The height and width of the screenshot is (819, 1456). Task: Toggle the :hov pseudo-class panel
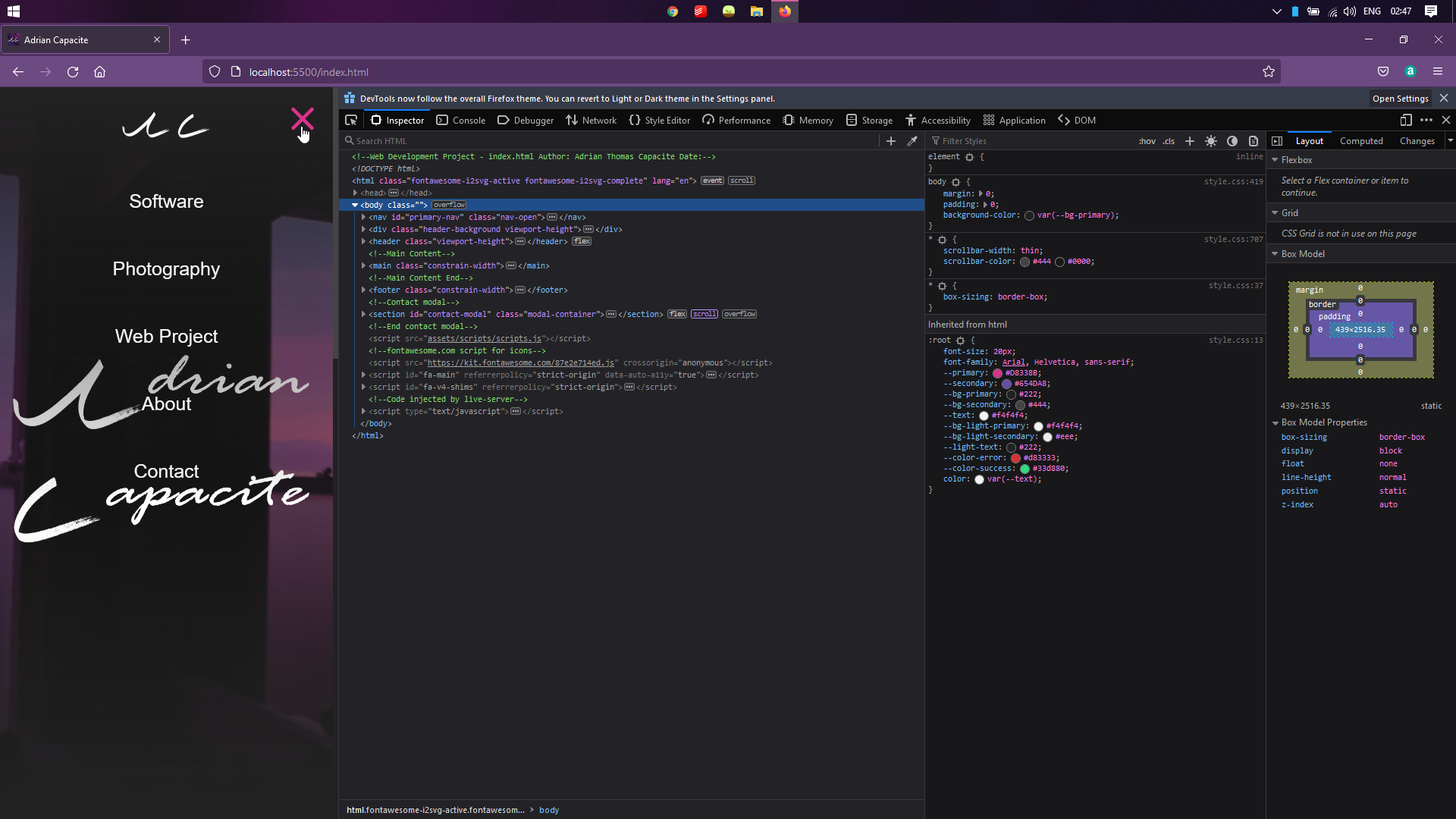[x=1147, y=141]
